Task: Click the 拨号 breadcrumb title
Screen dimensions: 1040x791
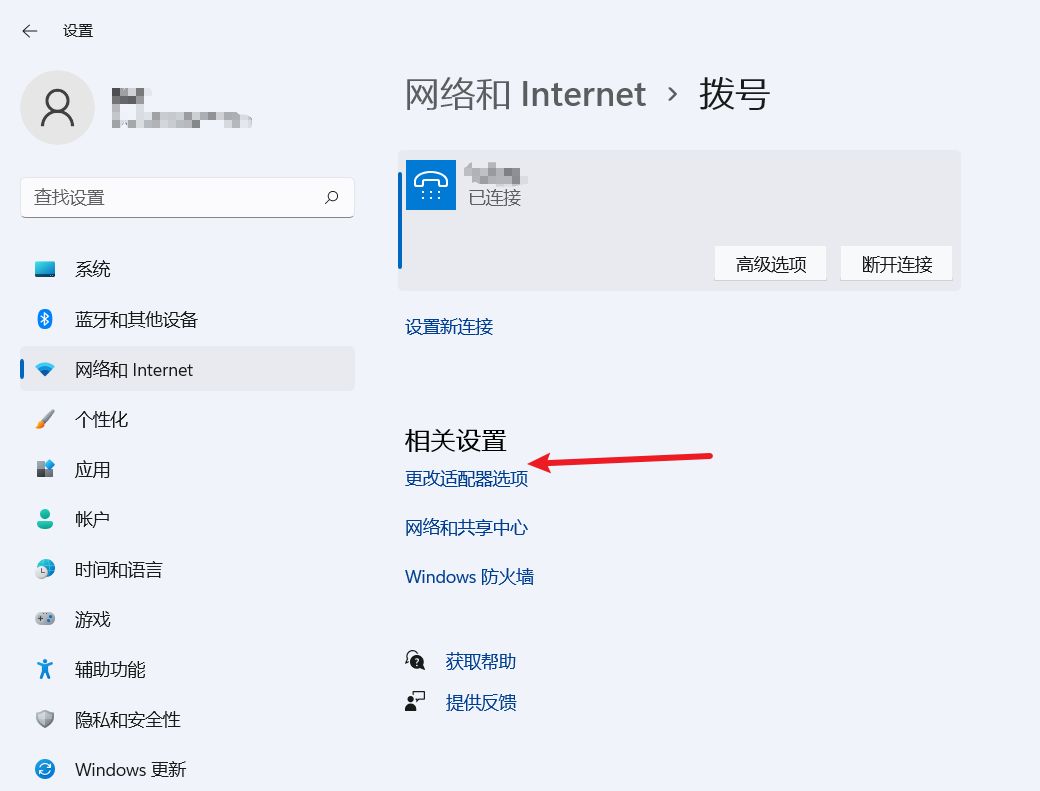Action: click(734, 93)
